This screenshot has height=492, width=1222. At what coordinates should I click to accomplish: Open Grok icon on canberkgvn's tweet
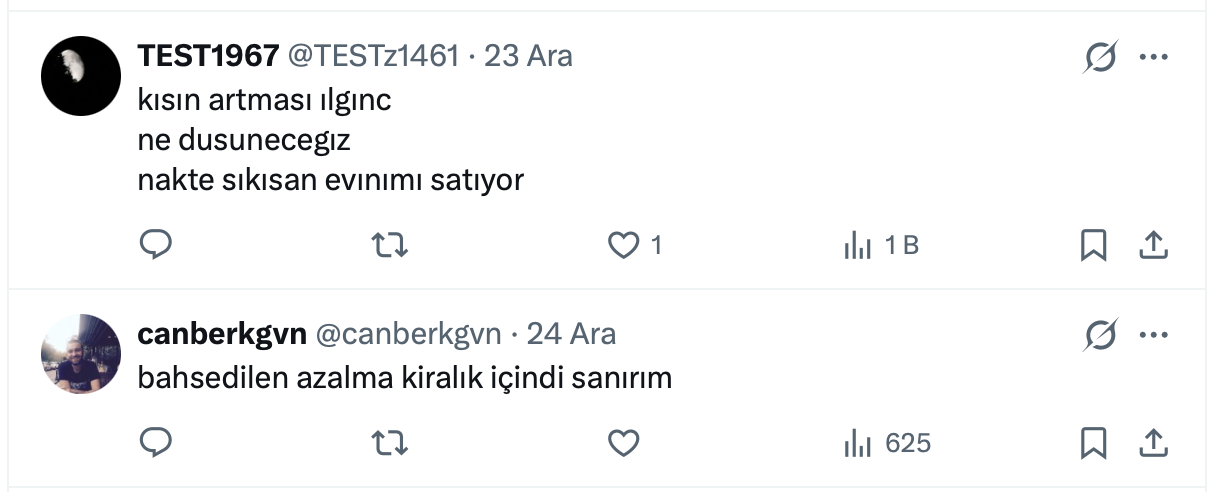coord(1100,335)
